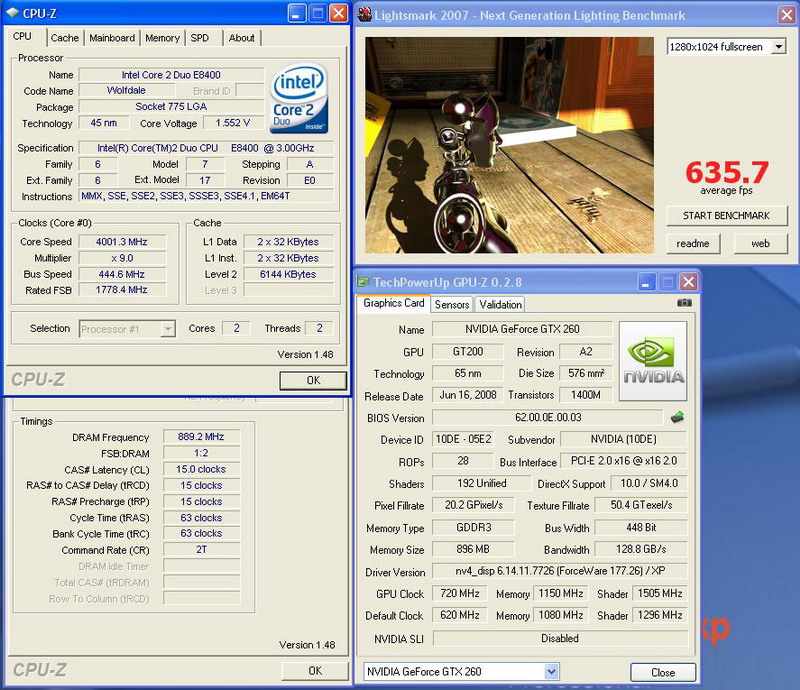Click the Shader clock value 1505 MHz

(x=660, y=594)
